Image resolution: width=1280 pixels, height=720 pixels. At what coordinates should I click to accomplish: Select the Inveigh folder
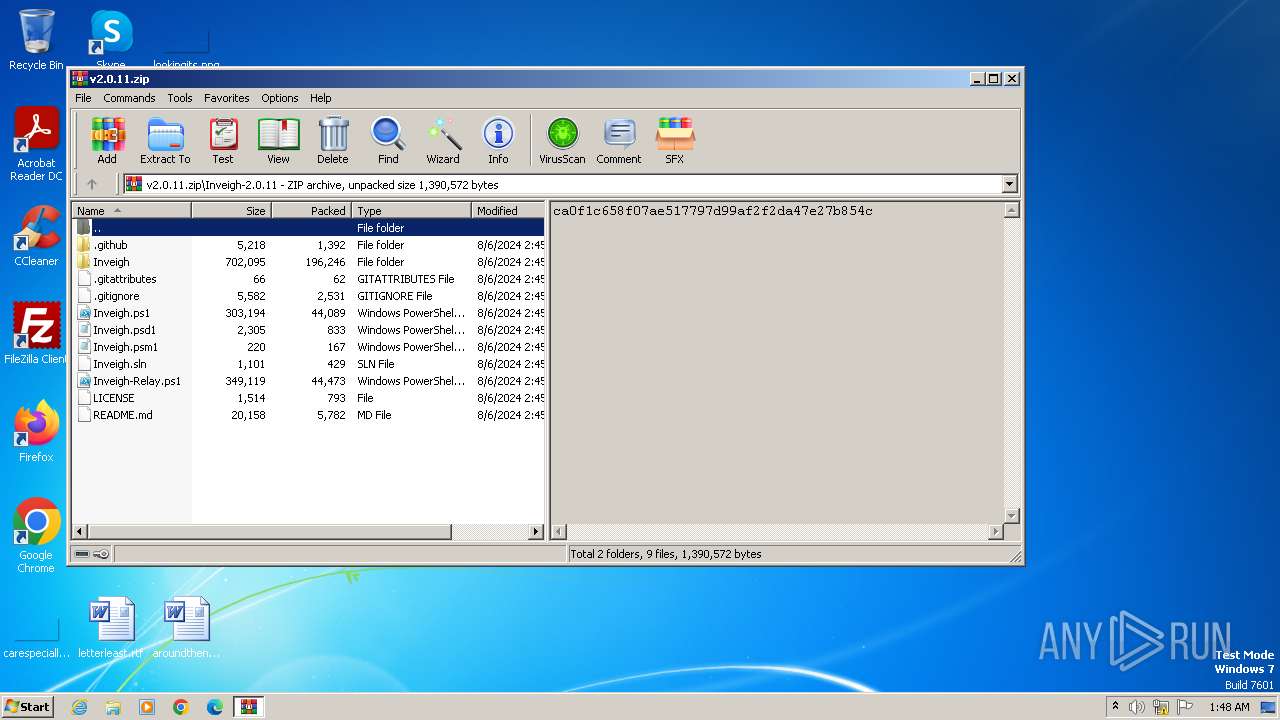(x=309, y=262)
